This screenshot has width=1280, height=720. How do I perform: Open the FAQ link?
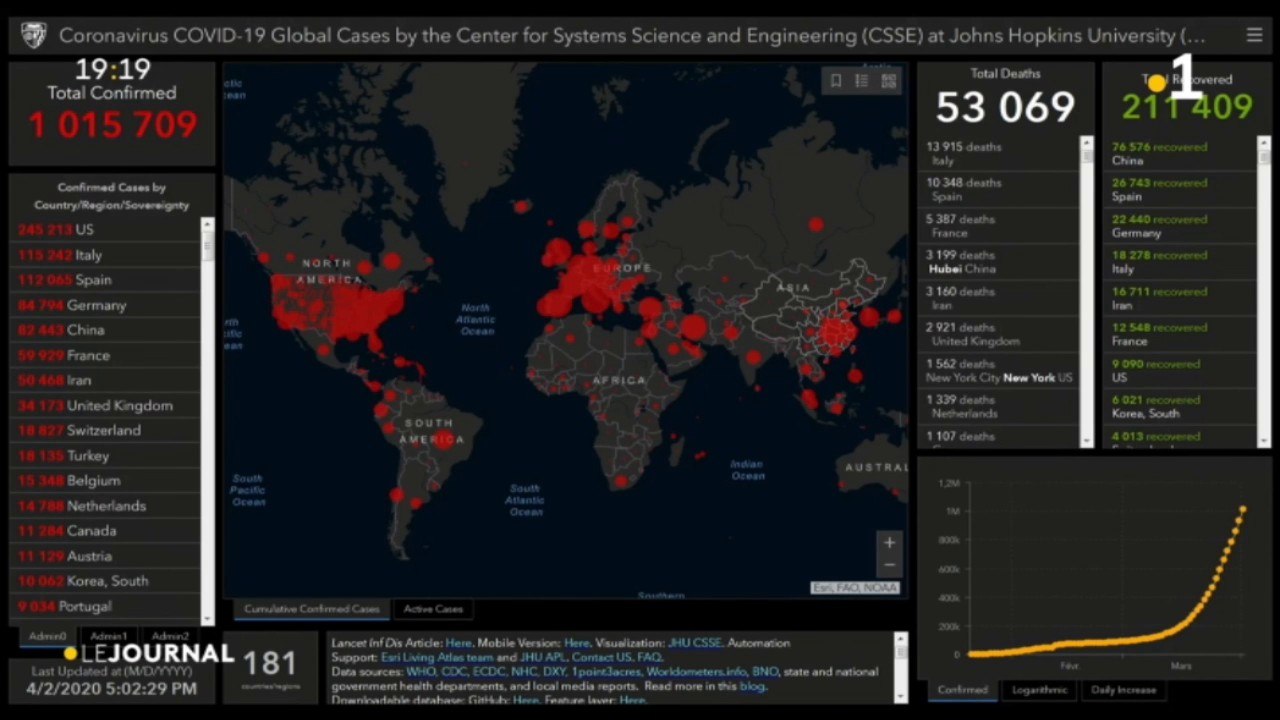point(648,658)
